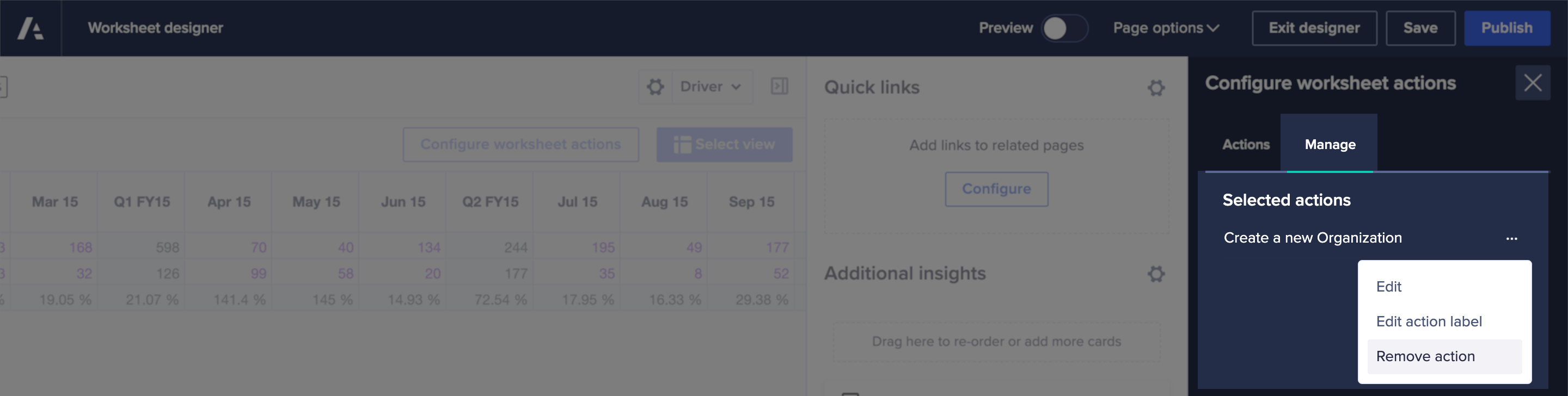Stay on the Manage tab by clicking it
The width and height of the screenshot is (1568, 396).
(1330, 144)
